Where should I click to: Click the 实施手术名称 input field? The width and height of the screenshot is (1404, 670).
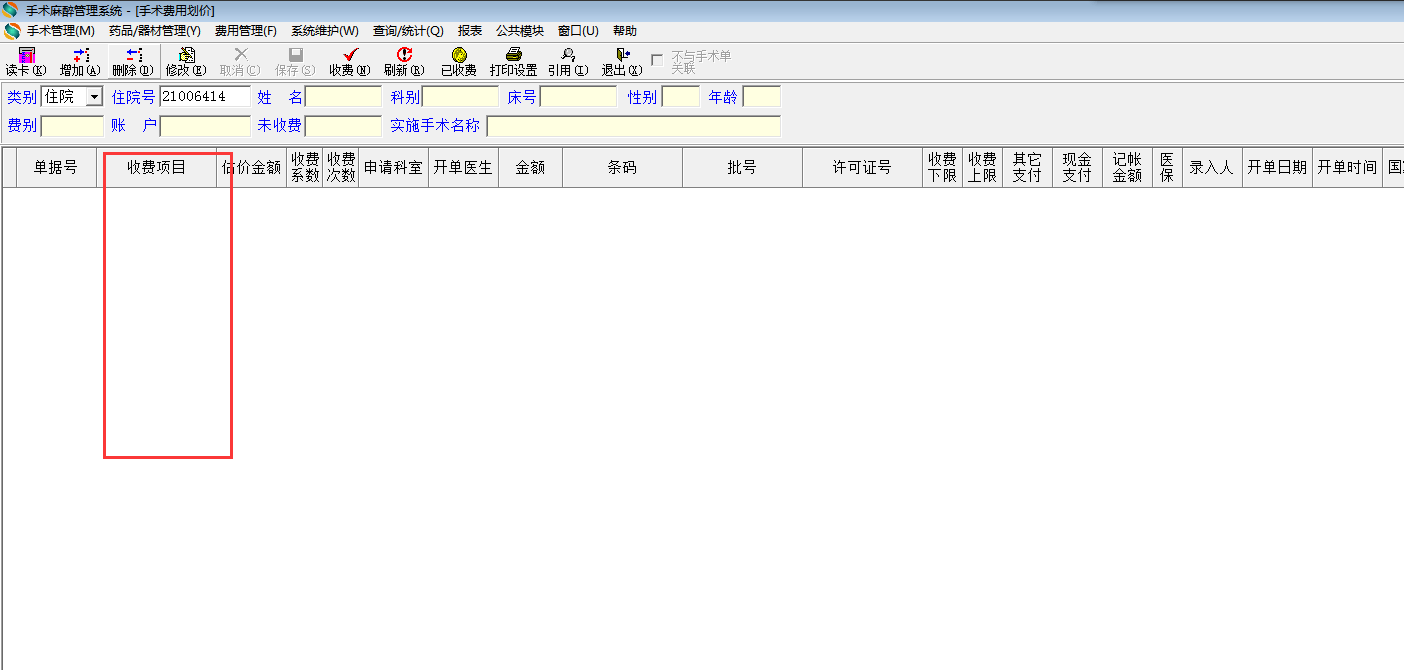click(x=633, y=126)
